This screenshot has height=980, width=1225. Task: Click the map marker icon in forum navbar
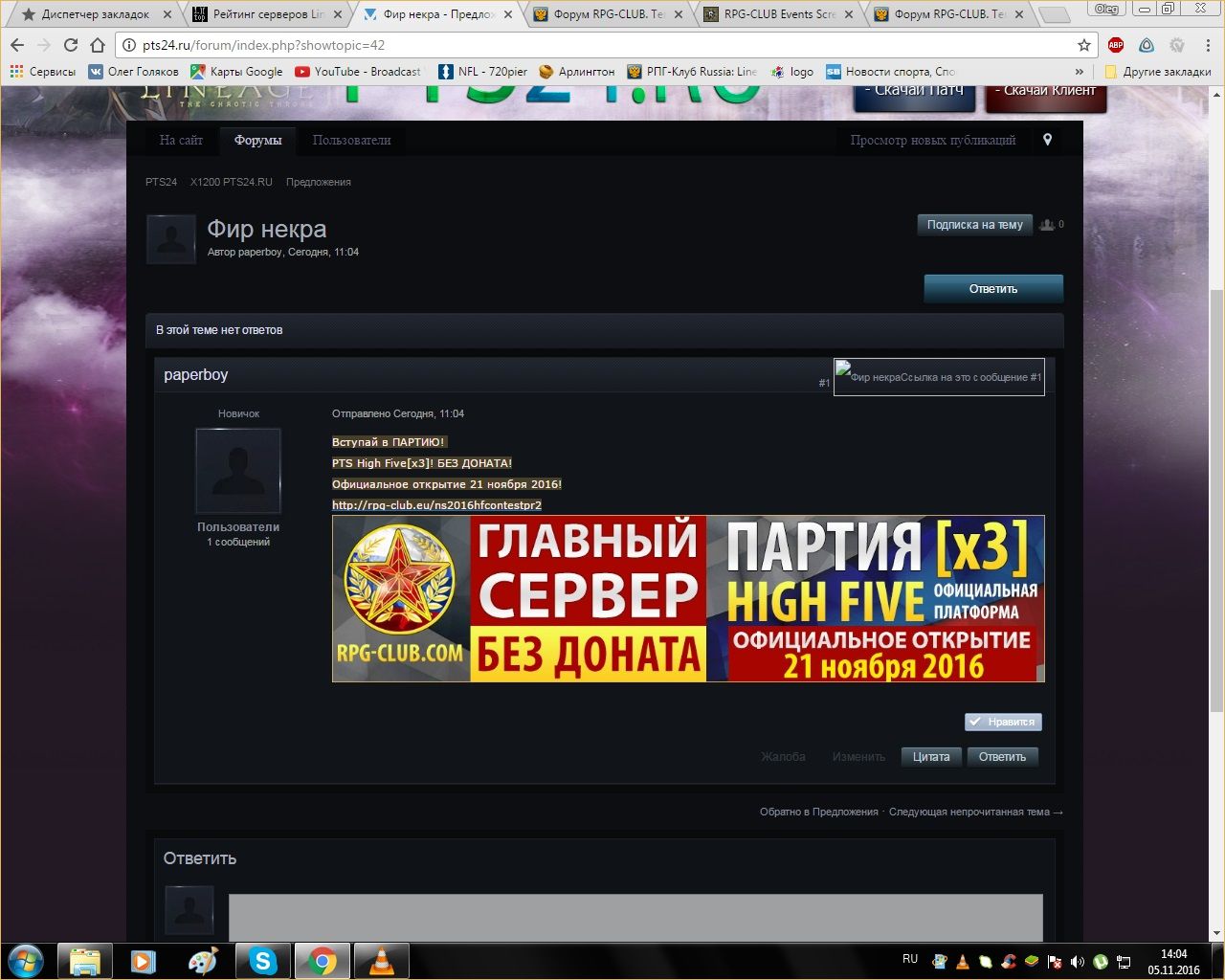(x=1048, y=140)
